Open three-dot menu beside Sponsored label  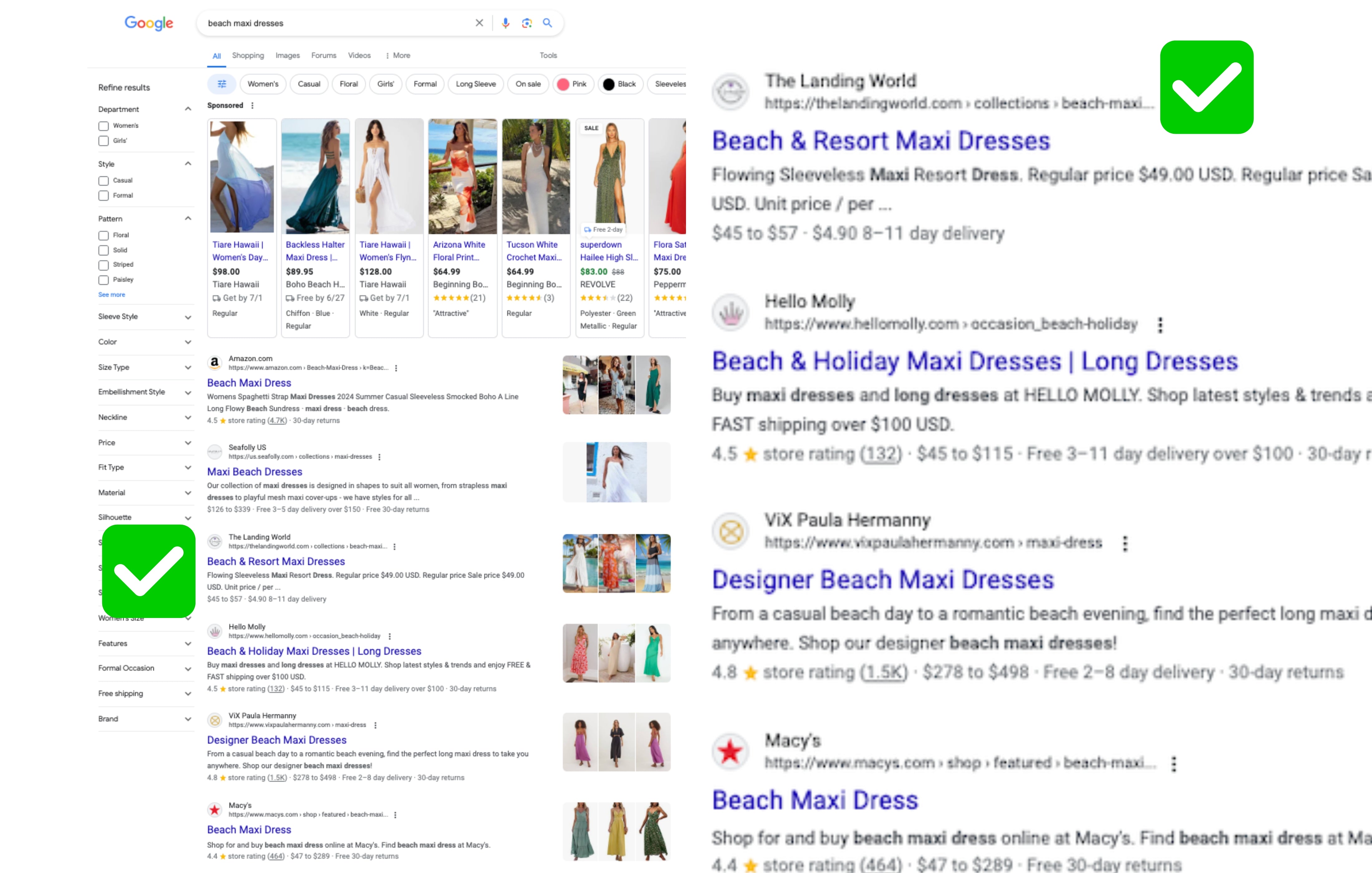pyautogui.click(x=252, y=105)
